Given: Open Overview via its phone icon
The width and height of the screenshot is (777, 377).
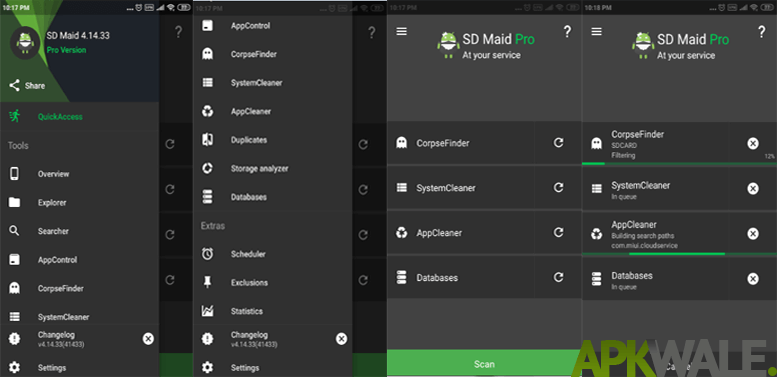Looking at the screenshot, I should (x=14, y=174).
